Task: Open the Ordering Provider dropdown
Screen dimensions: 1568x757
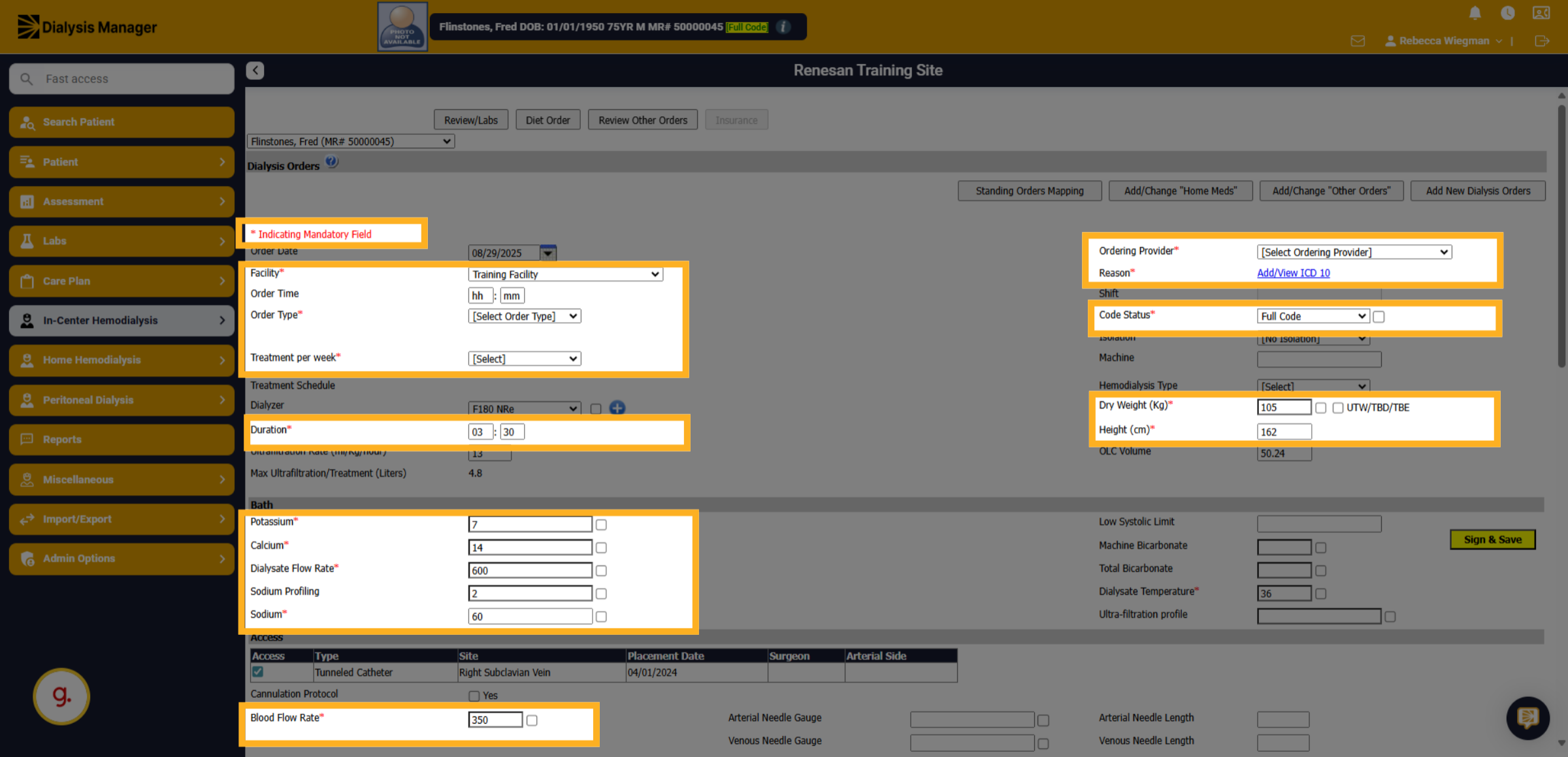Action: tap(1354, 252)
